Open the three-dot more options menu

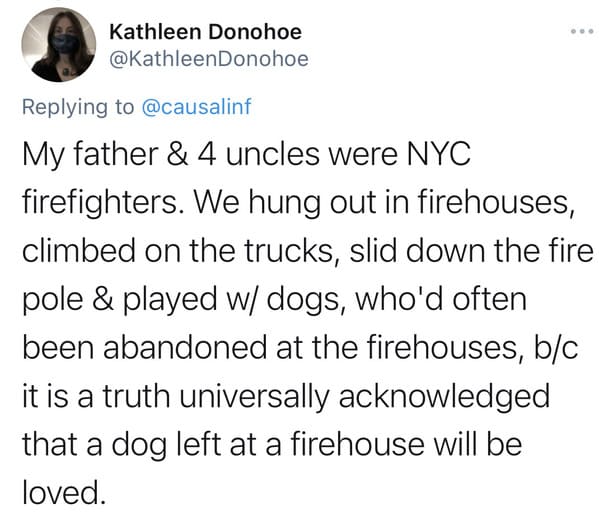pyautogui.click(x=582, y=32)
